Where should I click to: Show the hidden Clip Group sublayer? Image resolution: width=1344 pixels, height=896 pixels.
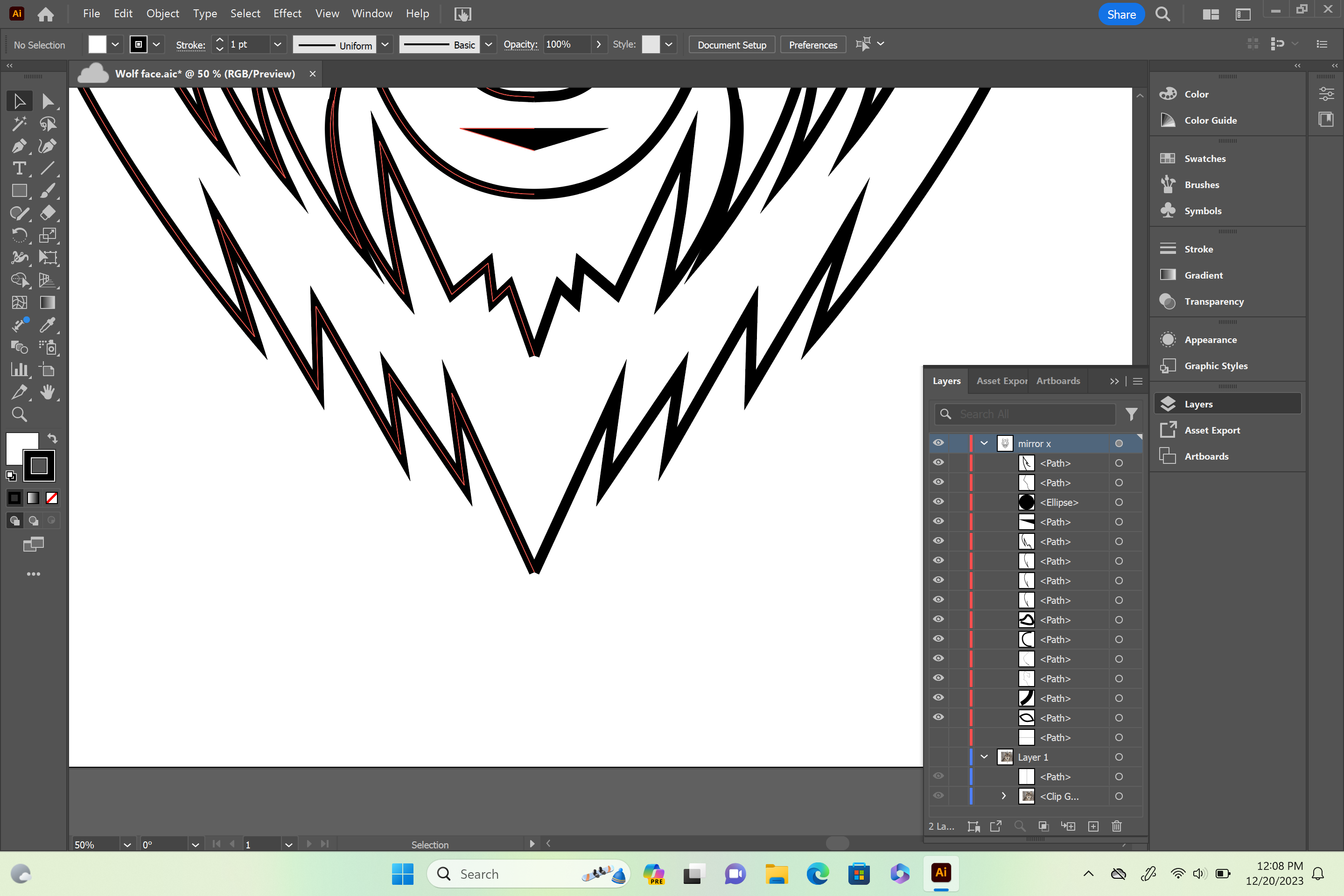[x=938, y=795]
